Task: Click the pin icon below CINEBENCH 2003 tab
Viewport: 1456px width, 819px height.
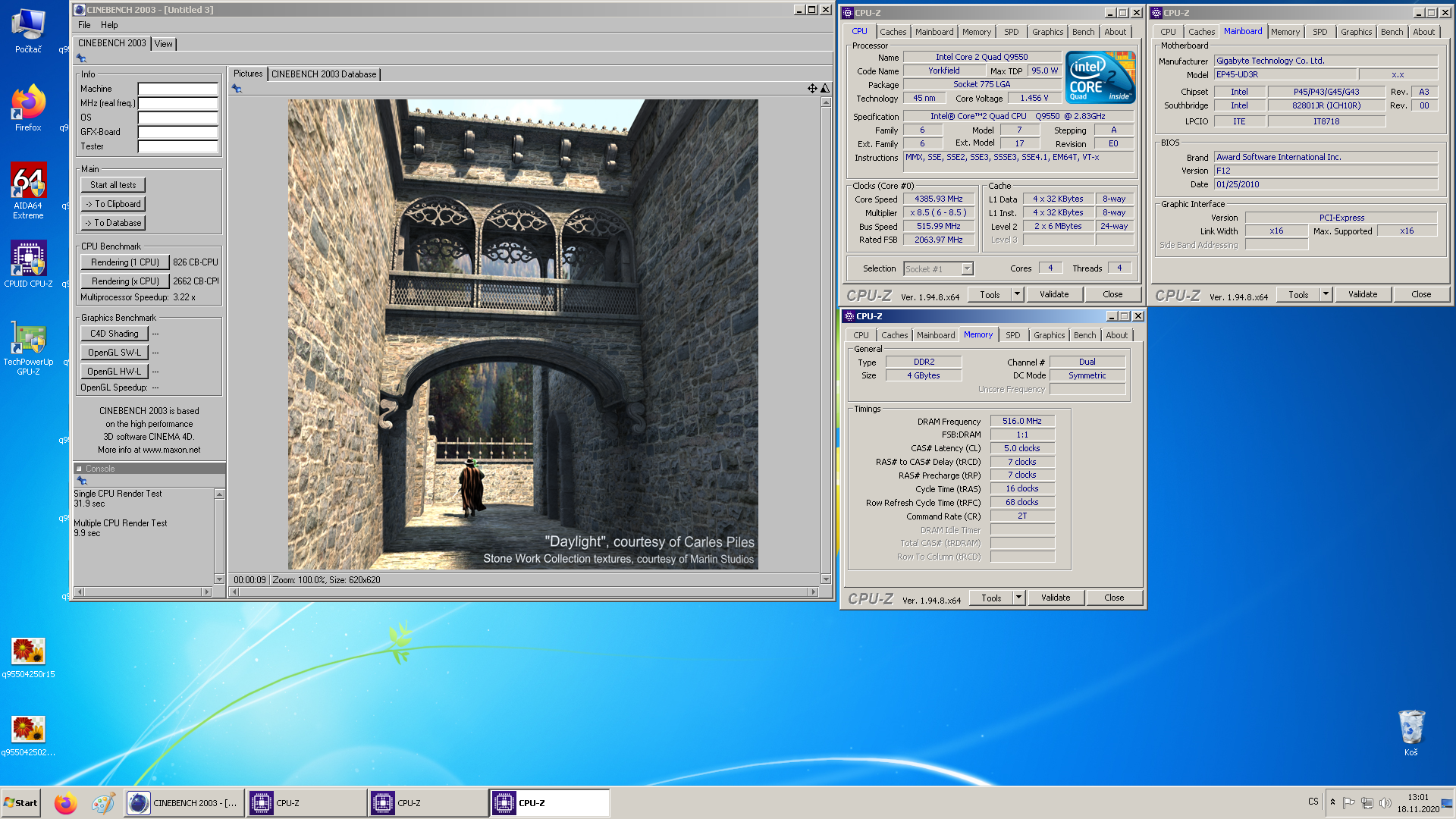Action: pyautogui.click(x=81, y=58)
